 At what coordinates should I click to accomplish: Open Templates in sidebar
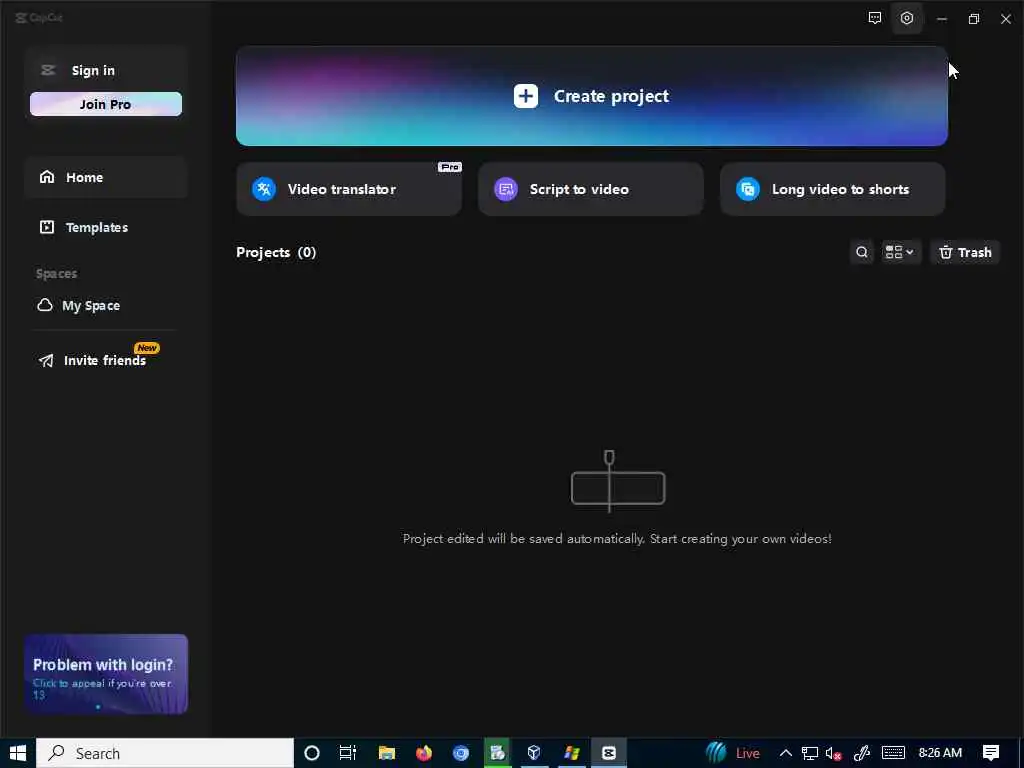tap(106, 227)
